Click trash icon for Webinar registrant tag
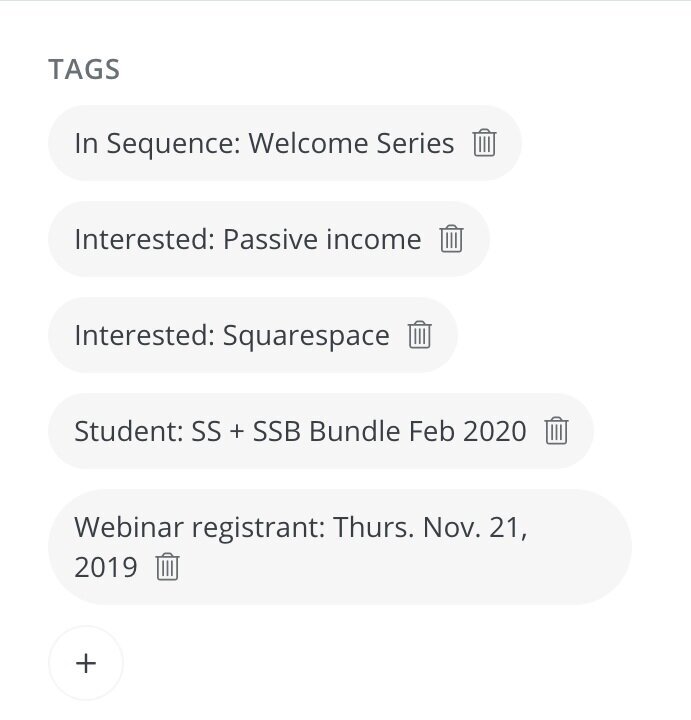The width and height of the screenshot is (691, 720). [x=167, y=567]
